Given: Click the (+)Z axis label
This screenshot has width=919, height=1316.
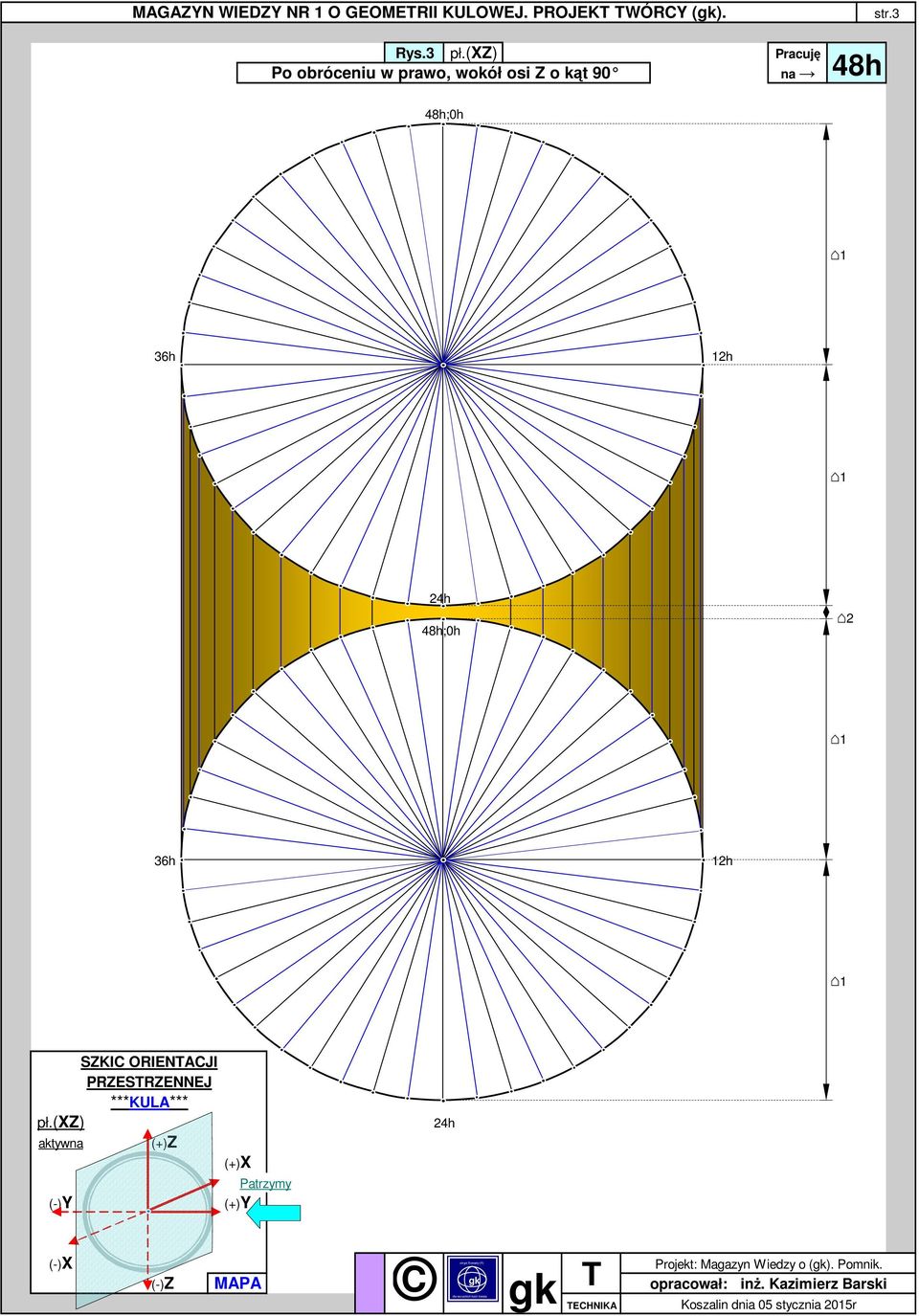Looking at the screenshot, I should point(164,1143).
